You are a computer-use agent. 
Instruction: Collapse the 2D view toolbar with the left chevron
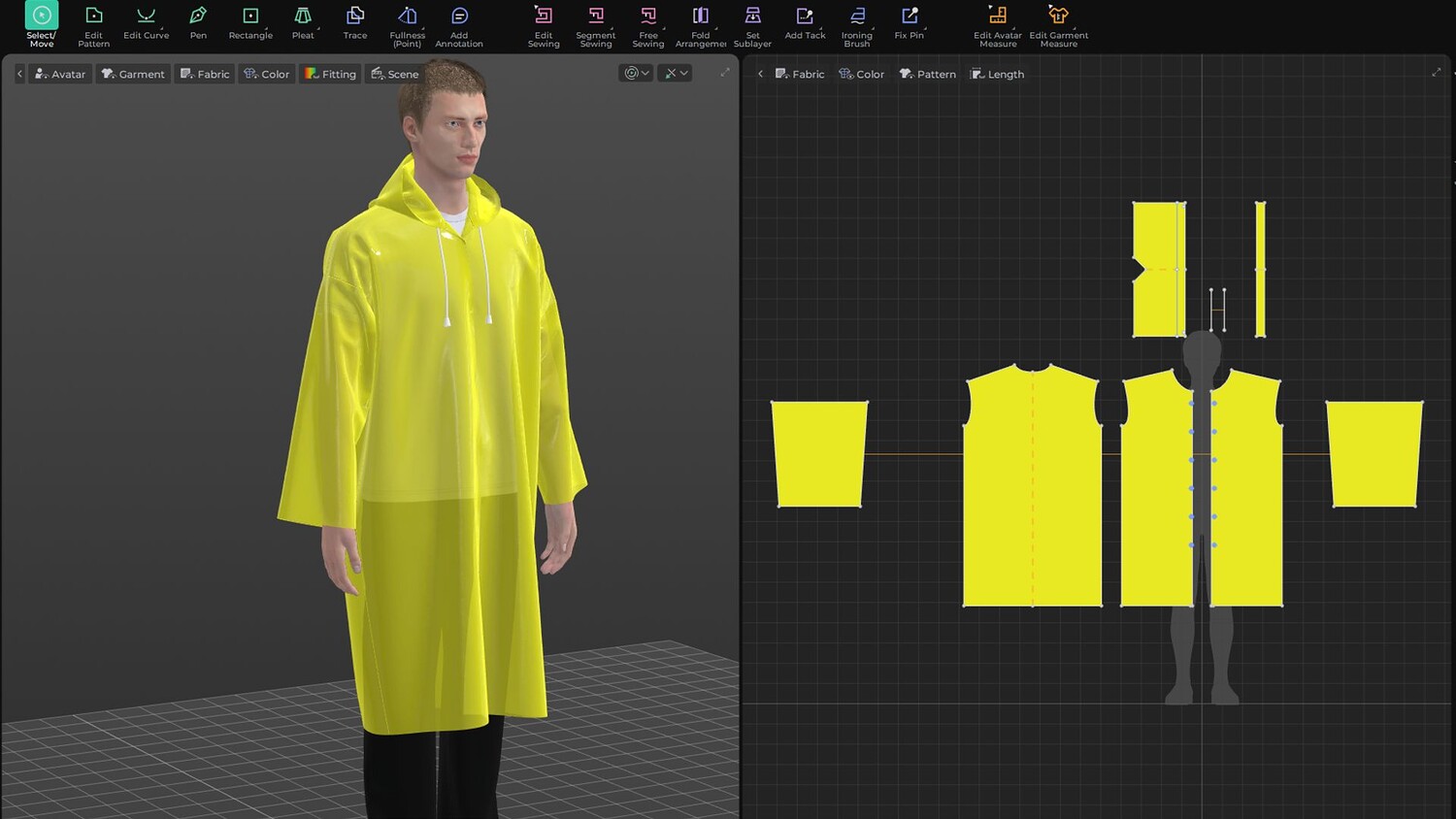click(x=760, y=74)
